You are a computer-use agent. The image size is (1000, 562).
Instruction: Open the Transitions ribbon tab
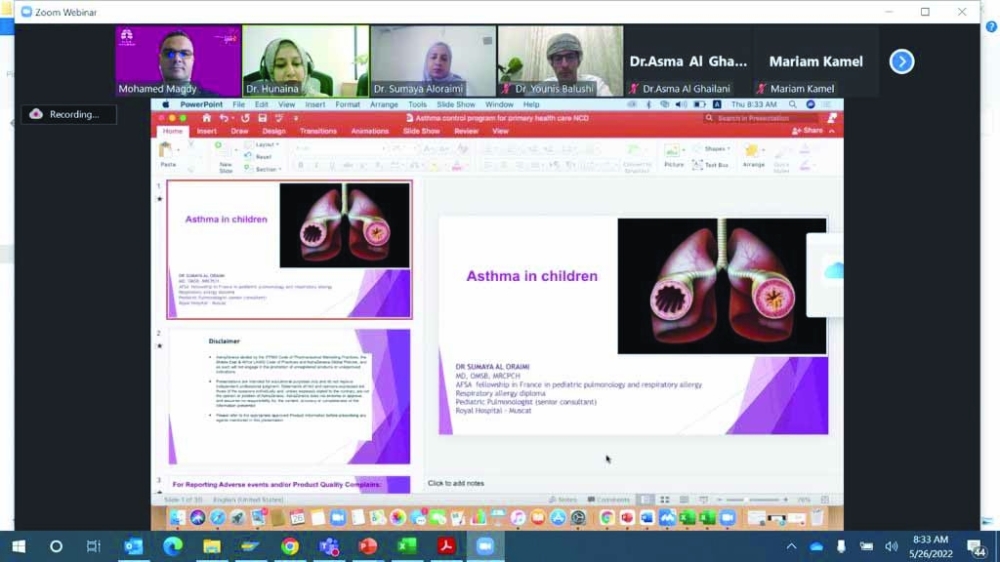[318, 131]
